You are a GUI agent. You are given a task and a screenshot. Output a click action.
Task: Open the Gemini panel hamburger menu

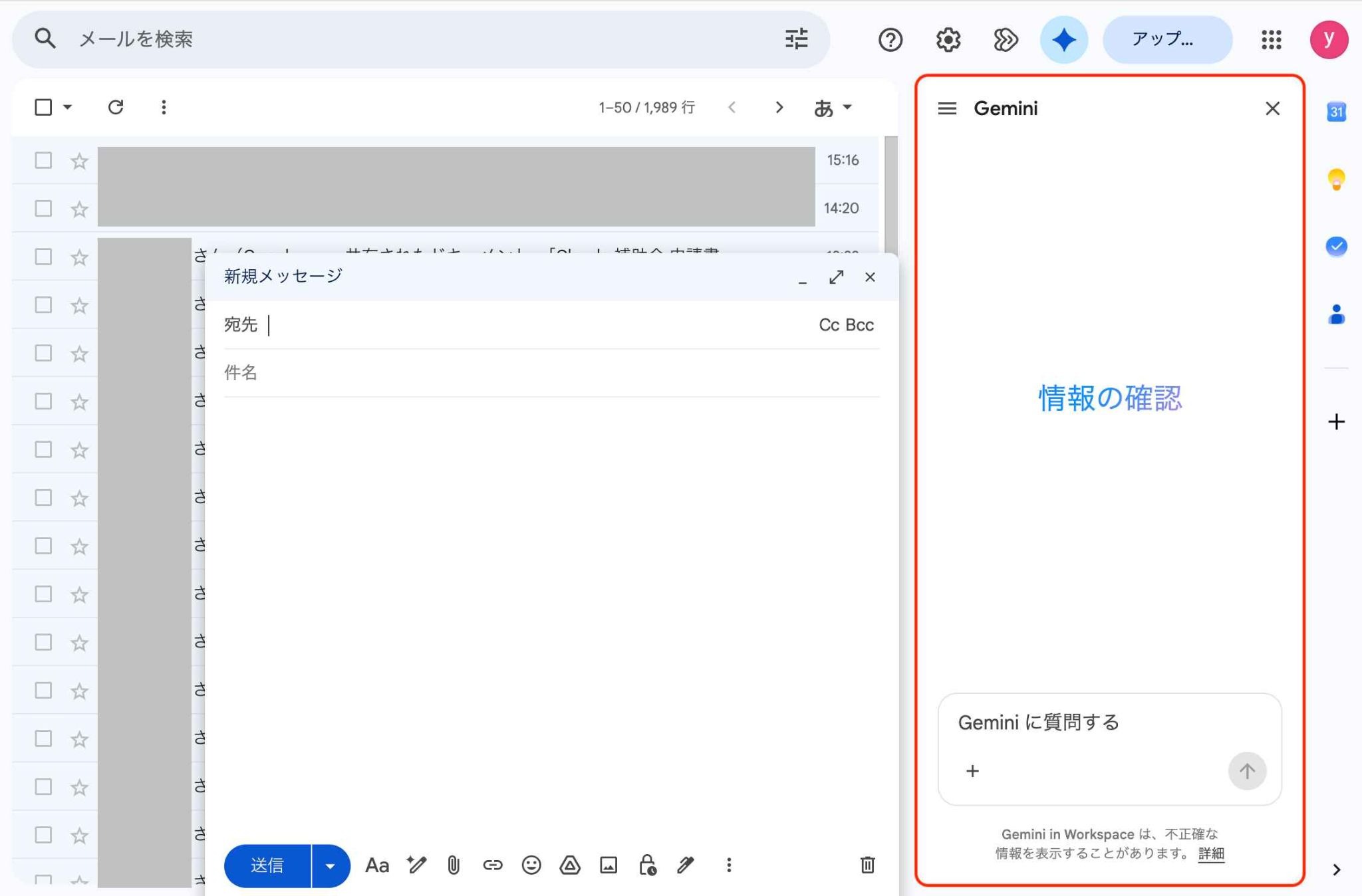(947, 108)
